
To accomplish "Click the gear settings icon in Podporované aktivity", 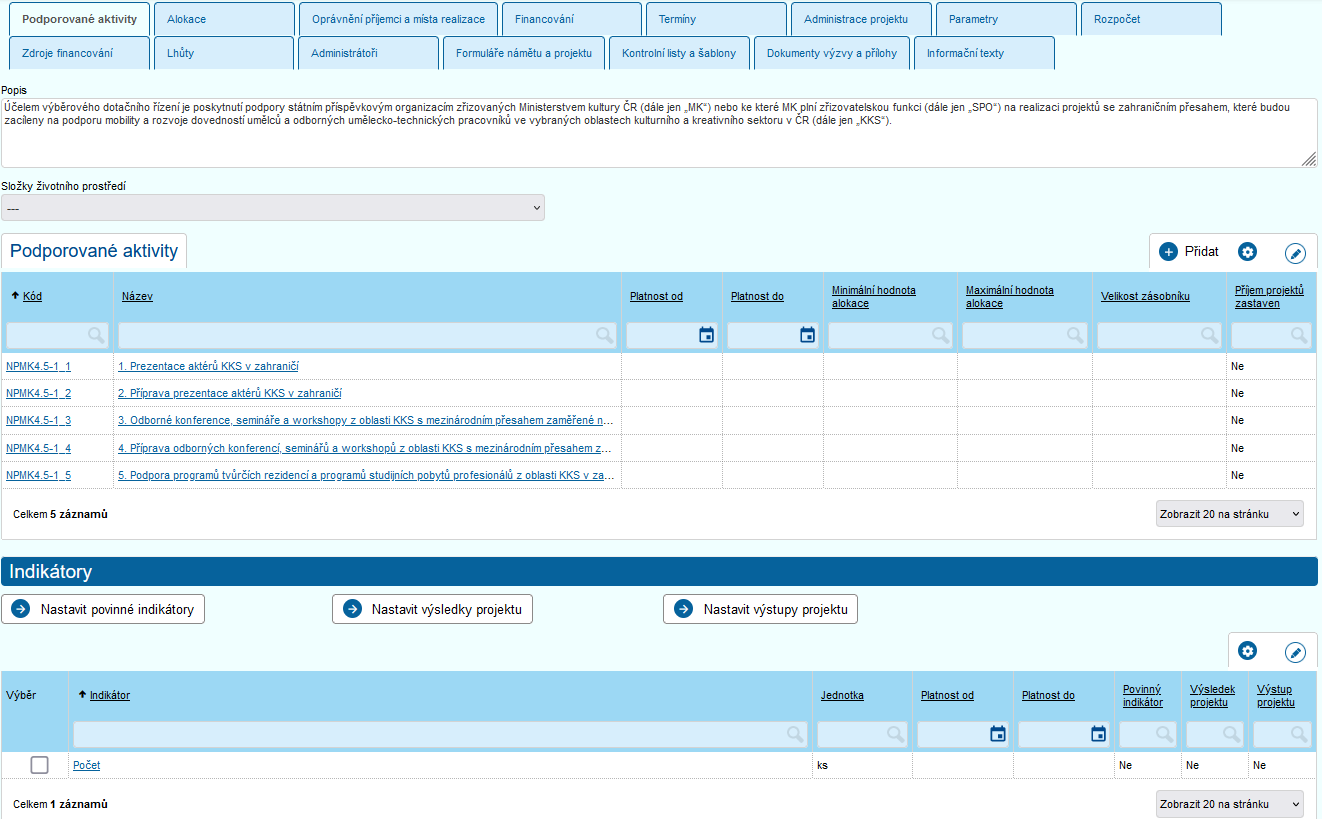I will [1247, 252].
